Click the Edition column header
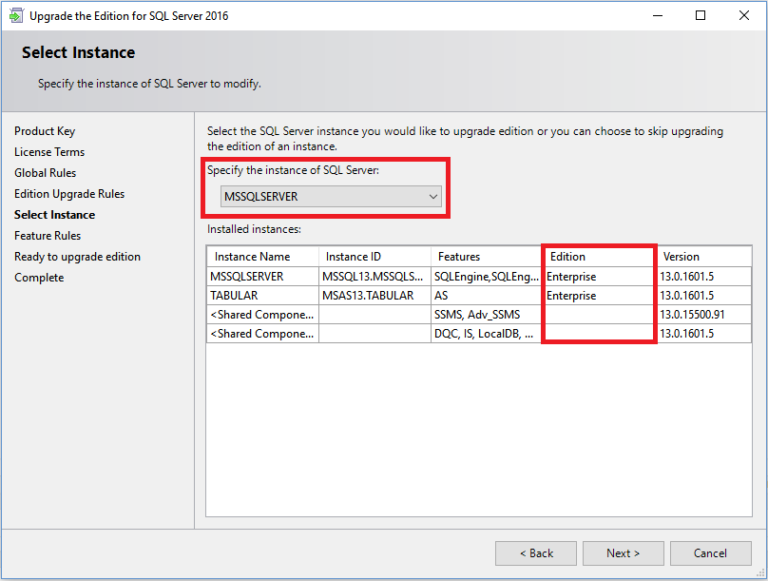Screen dimensions: 768x581 click(600, 257)
